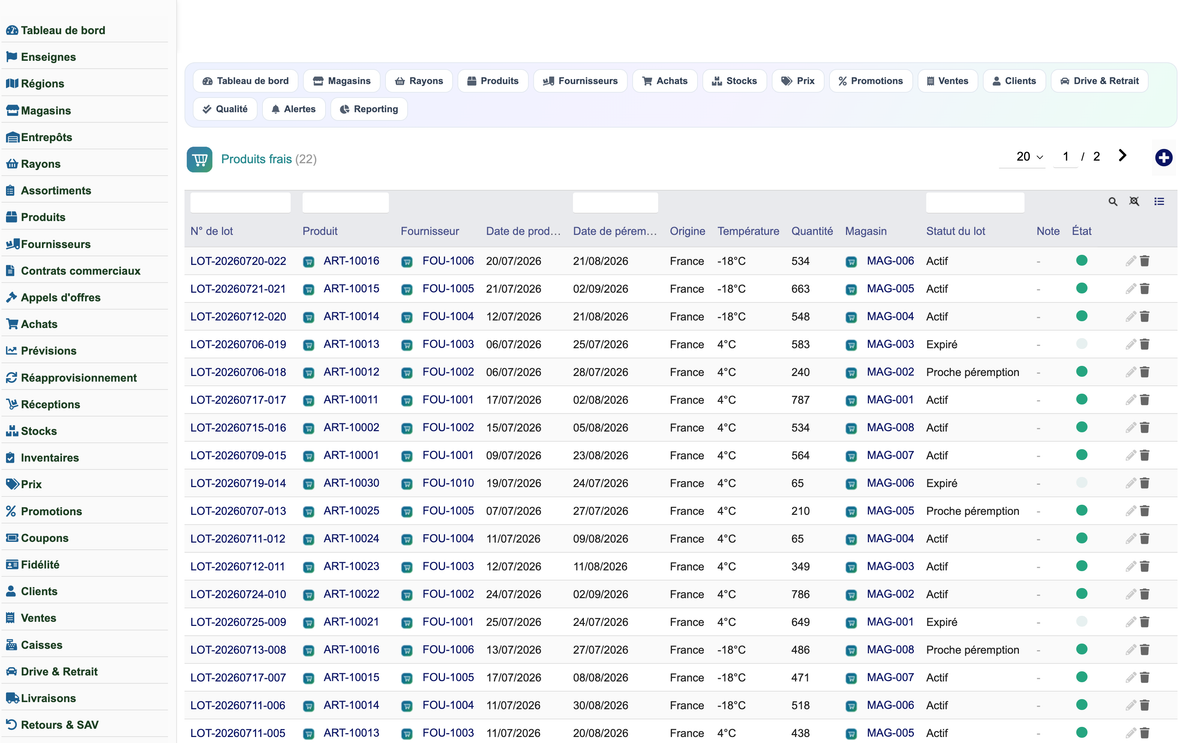Toggle state dot for LOT-20260711-006
Image resolution: width=1200 pixels, height=743 pixels.
coord(1081,705)
